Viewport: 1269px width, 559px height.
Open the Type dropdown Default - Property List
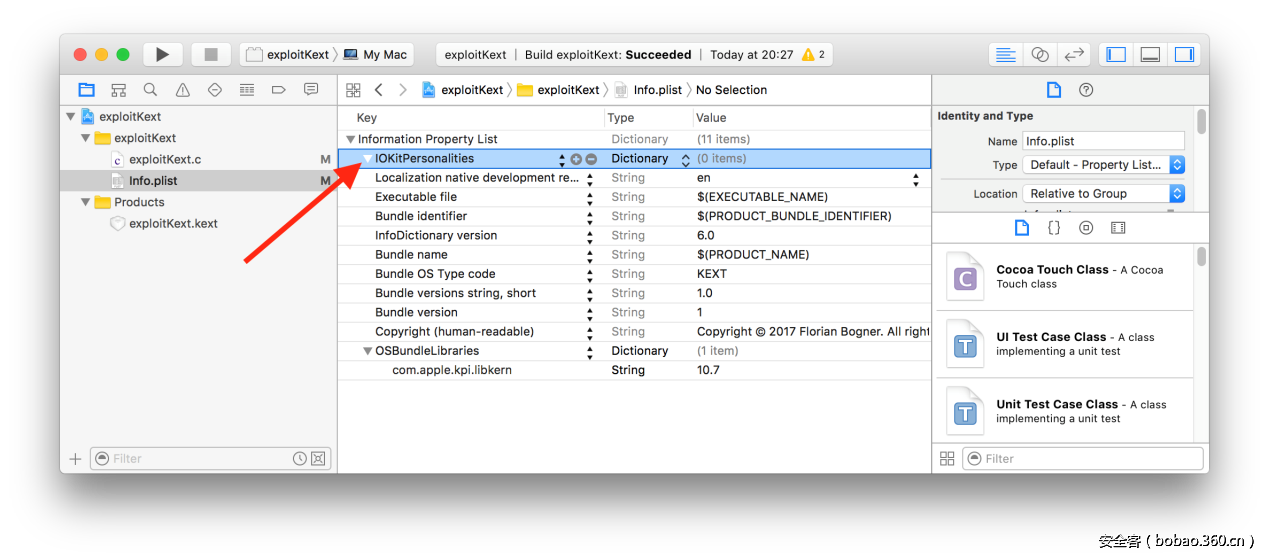(1102, 165)
